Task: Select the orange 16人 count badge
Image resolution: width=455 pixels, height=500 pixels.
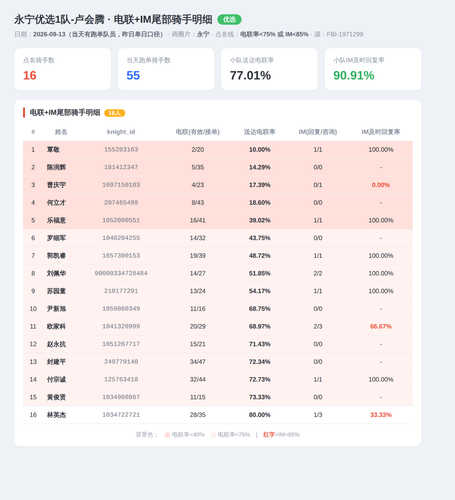Action: point(115,113)
